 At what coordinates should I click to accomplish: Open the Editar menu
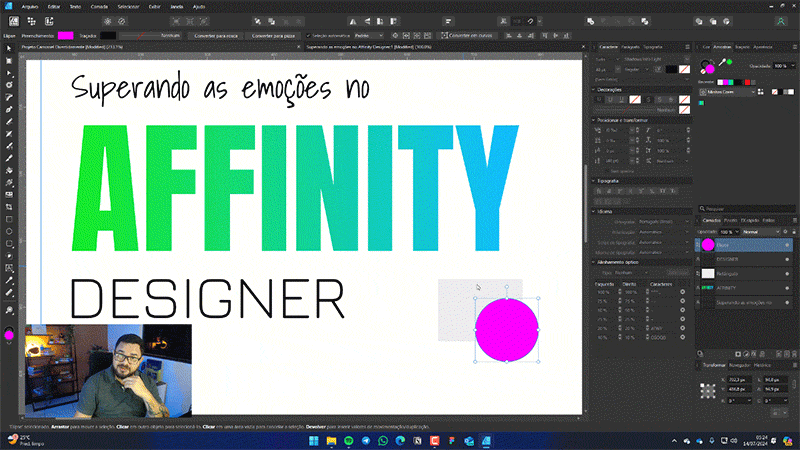click(54, 7)
